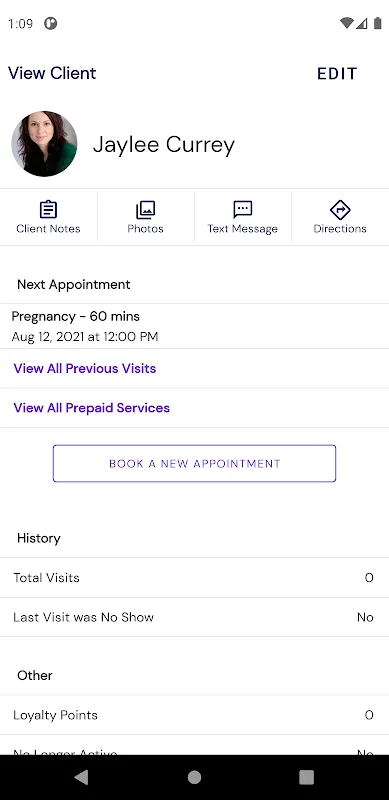Click Book a New Appointment button
389x800 pixels.
194,463
